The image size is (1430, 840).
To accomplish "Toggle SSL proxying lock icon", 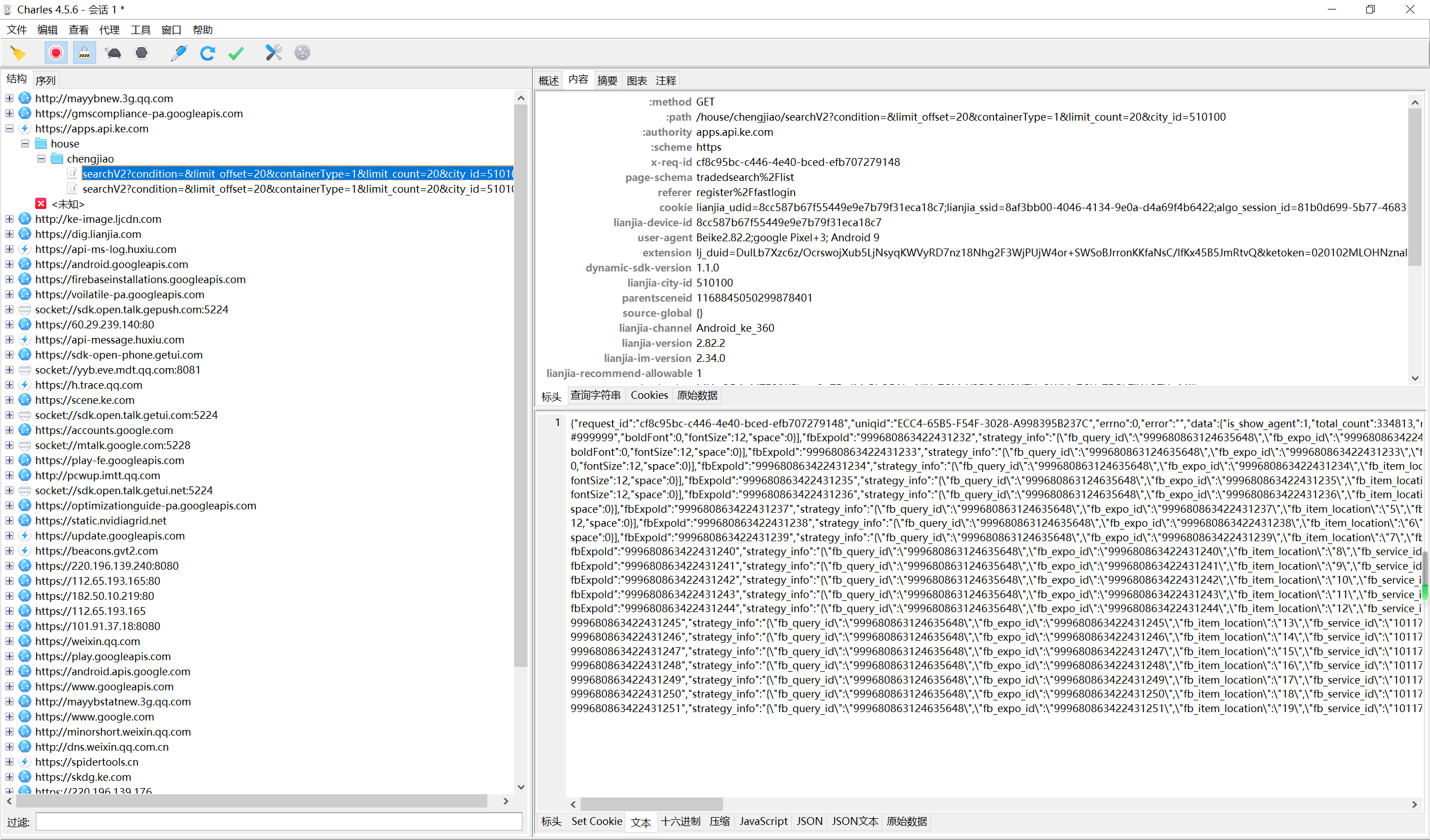I will click(84, 52).
